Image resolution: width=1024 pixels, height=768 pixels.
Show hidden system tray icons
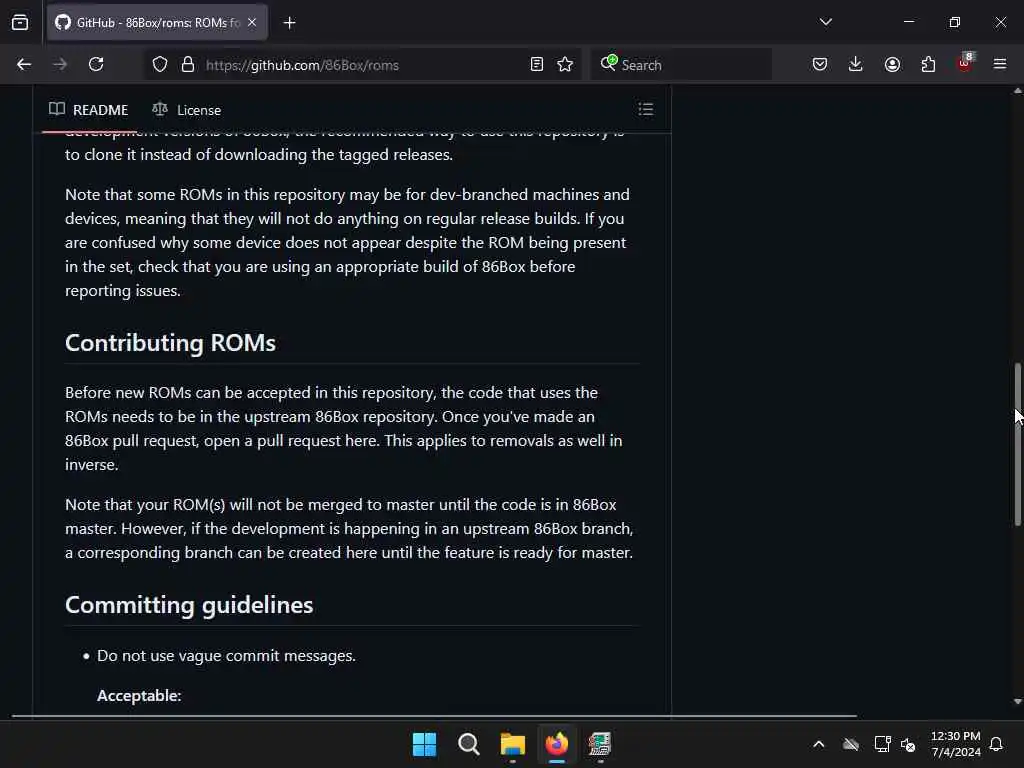tap(818, 744)
